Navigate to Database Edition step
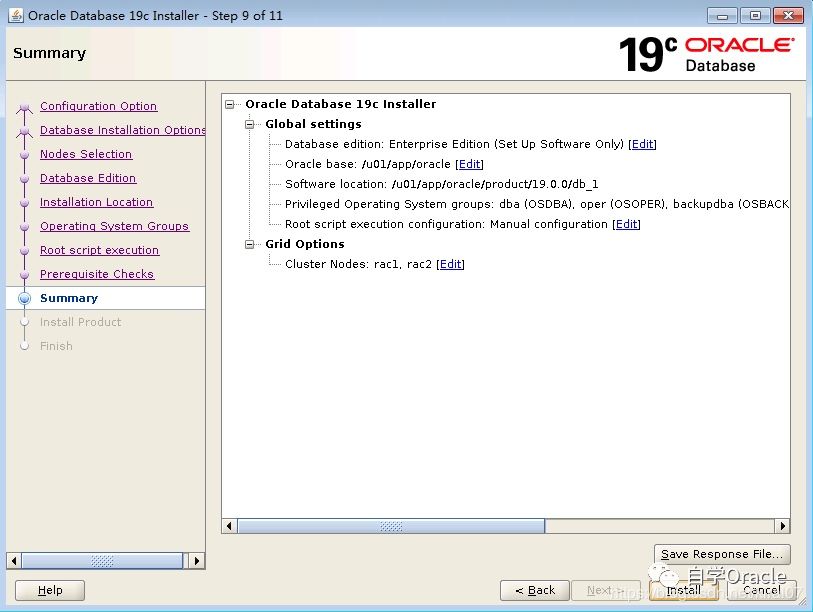813x612 pixels. point(88,178)
